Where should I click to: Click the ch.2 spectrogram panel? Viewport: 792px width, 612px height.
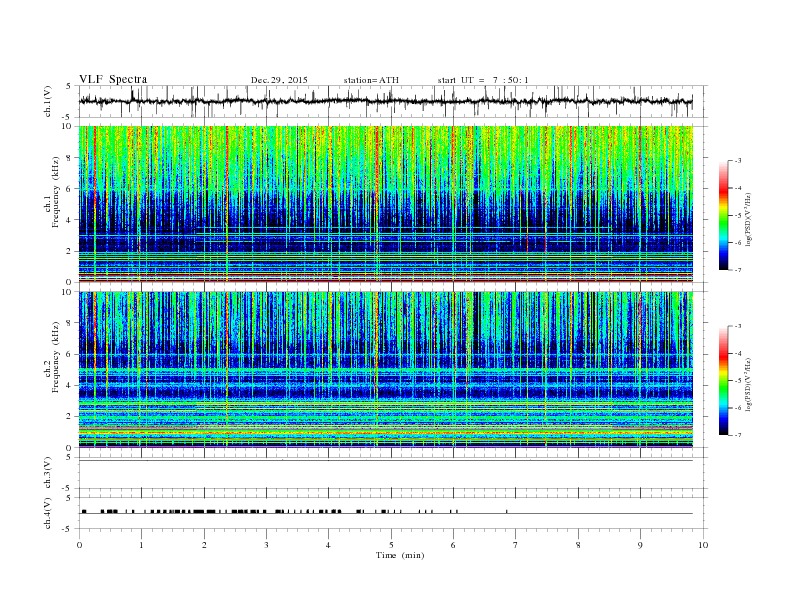click(x=386, y=370)
